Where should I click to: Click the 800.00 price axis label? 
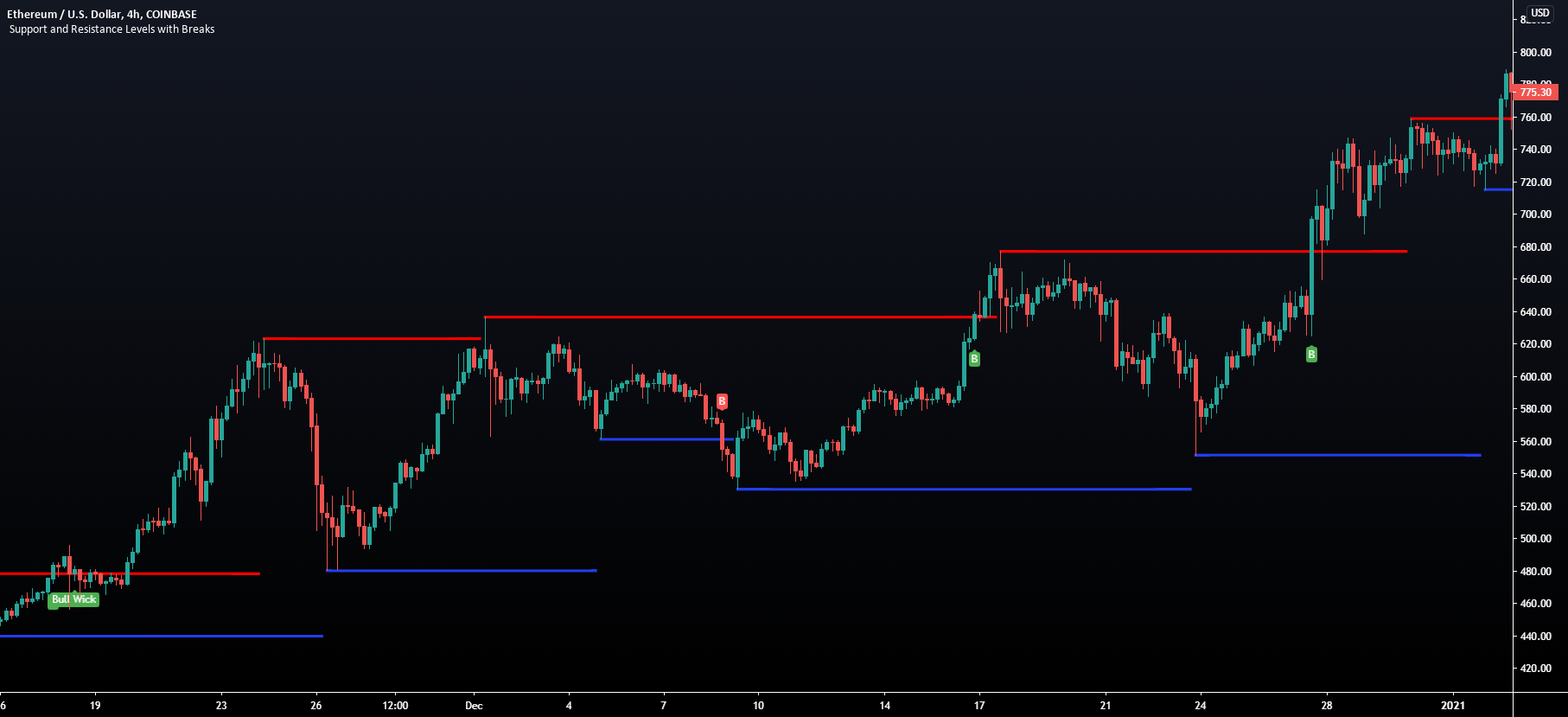1536,53
